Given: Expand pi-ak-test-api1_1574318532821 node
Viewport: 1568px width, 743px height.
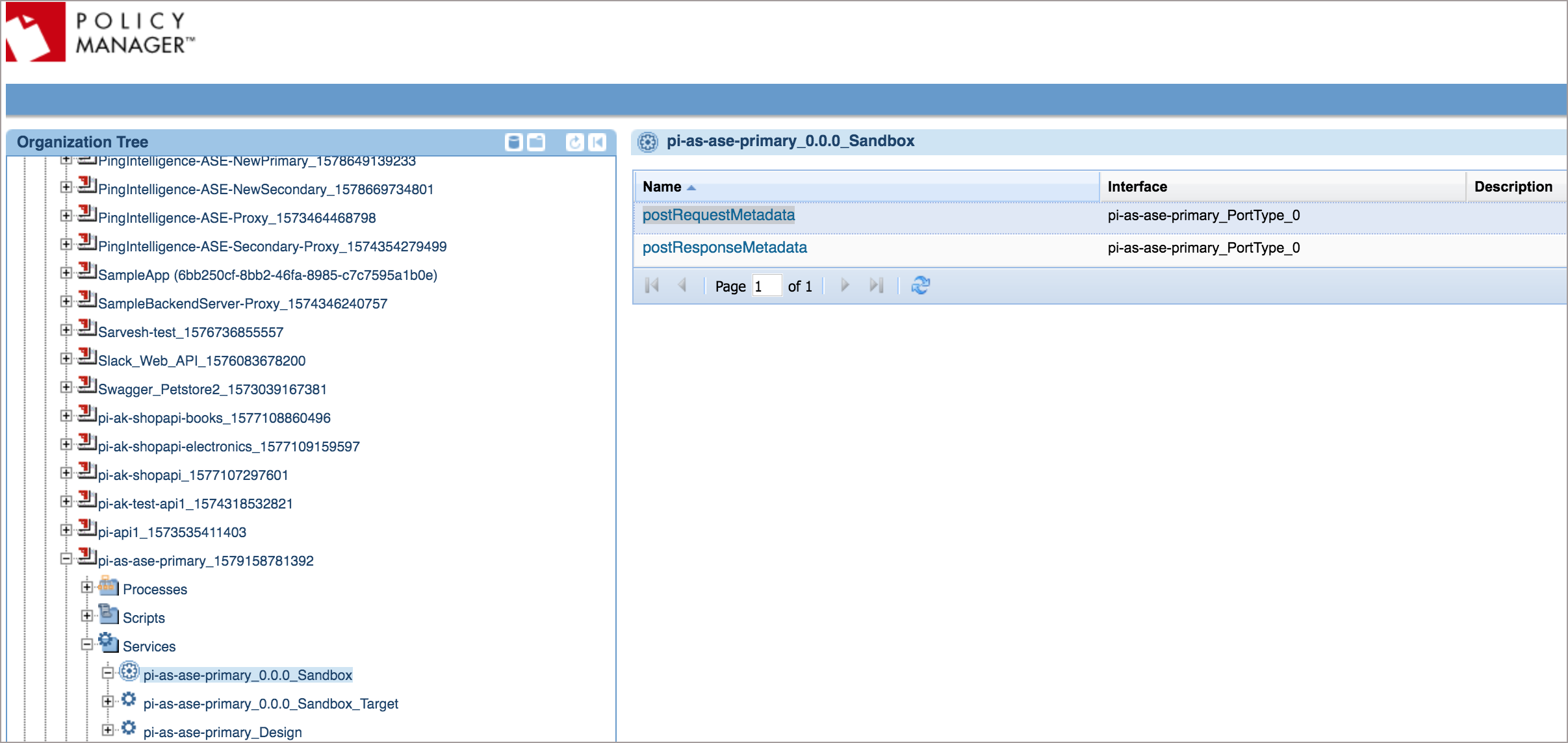Looking at the screenshot, I should [66, 501].
